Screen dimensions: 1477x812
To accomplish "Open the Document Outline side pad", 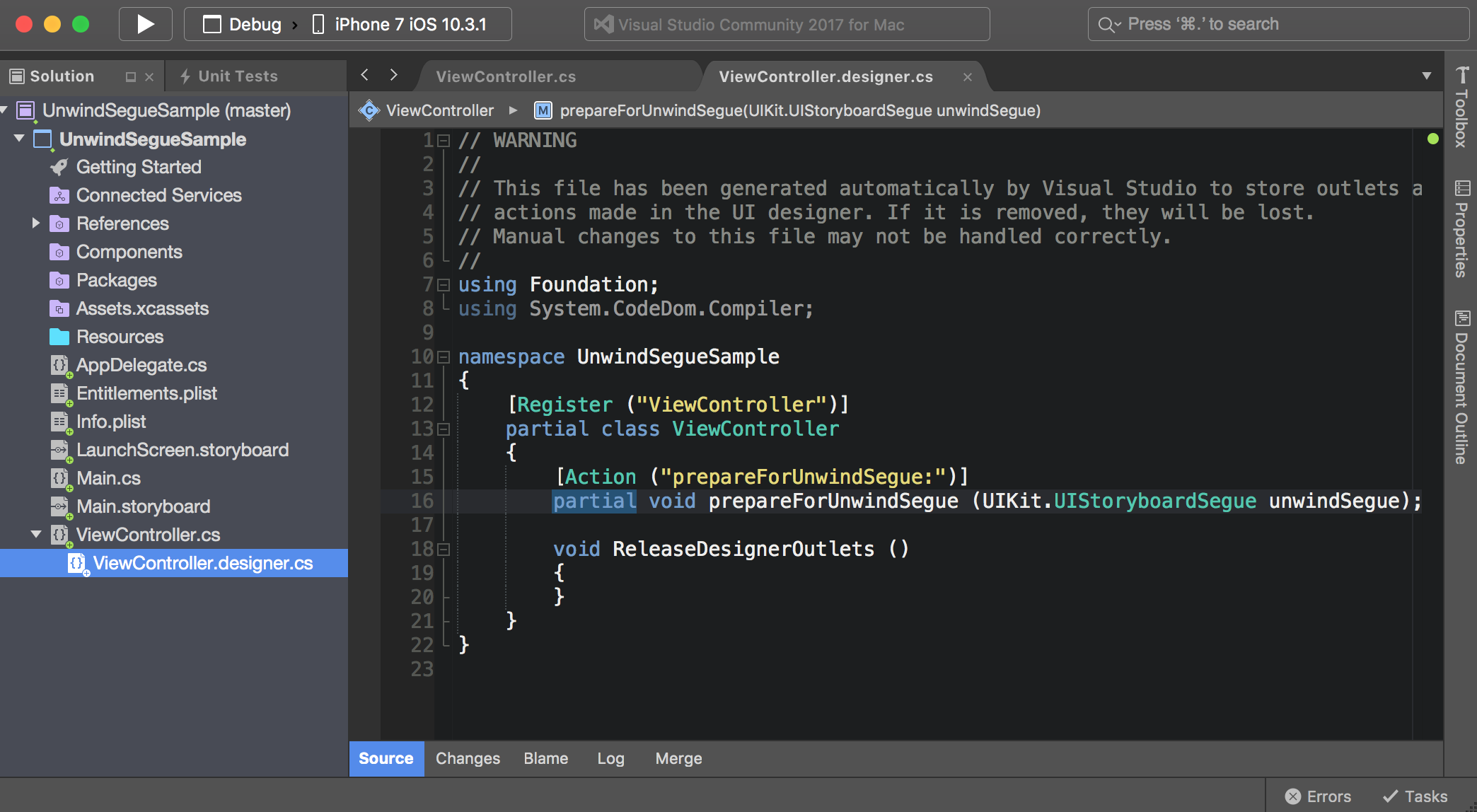I will click(x=1461, y=387).
